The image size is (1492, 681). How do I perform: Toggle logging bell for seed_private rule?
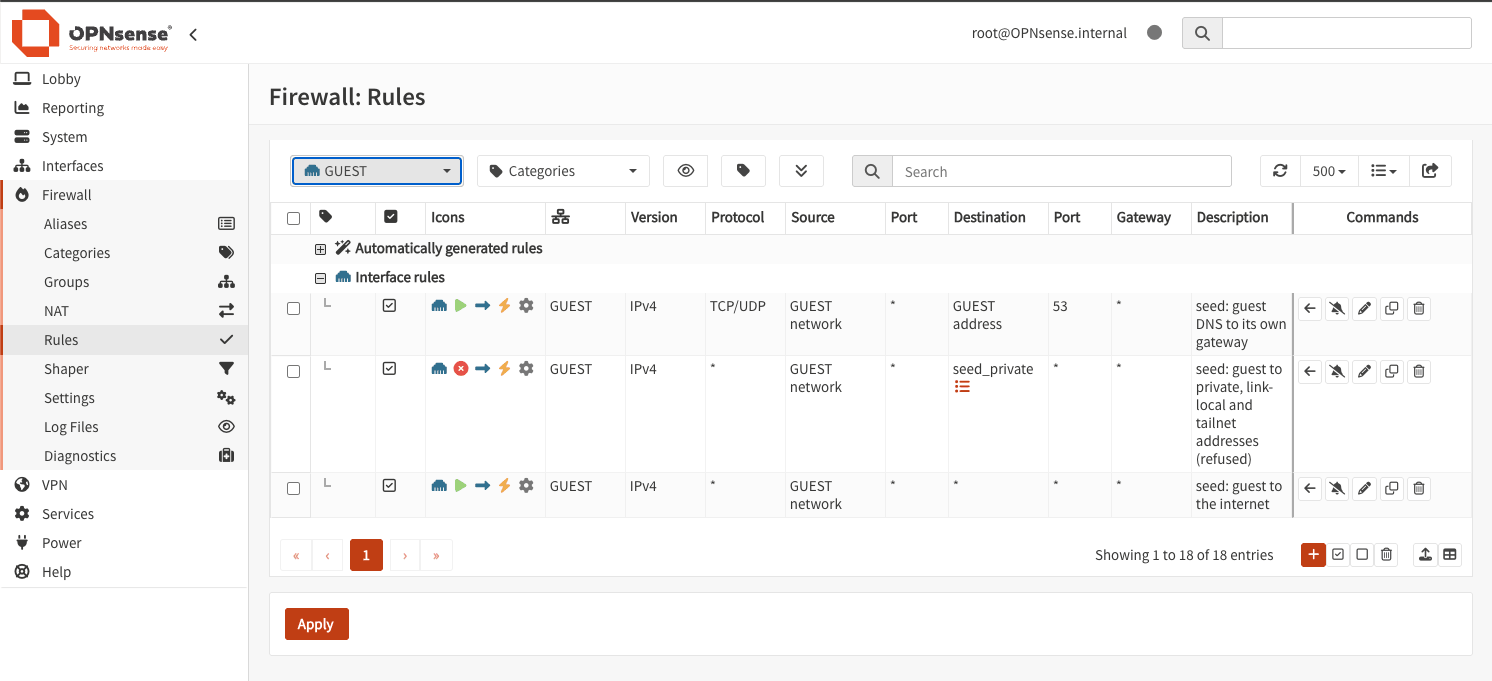click(1337, 372)
